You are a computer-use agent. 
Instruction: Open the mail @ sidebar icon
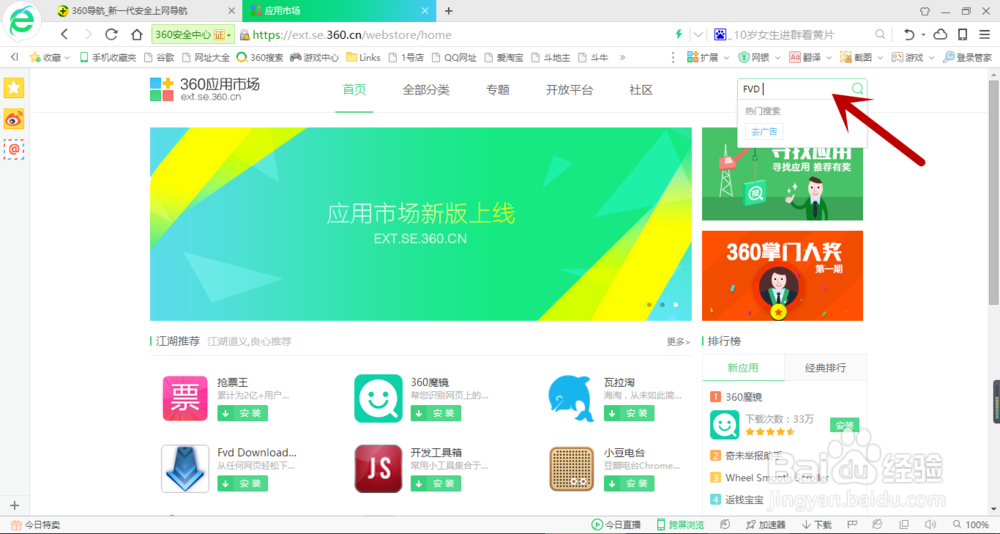[x=14, y=149]
